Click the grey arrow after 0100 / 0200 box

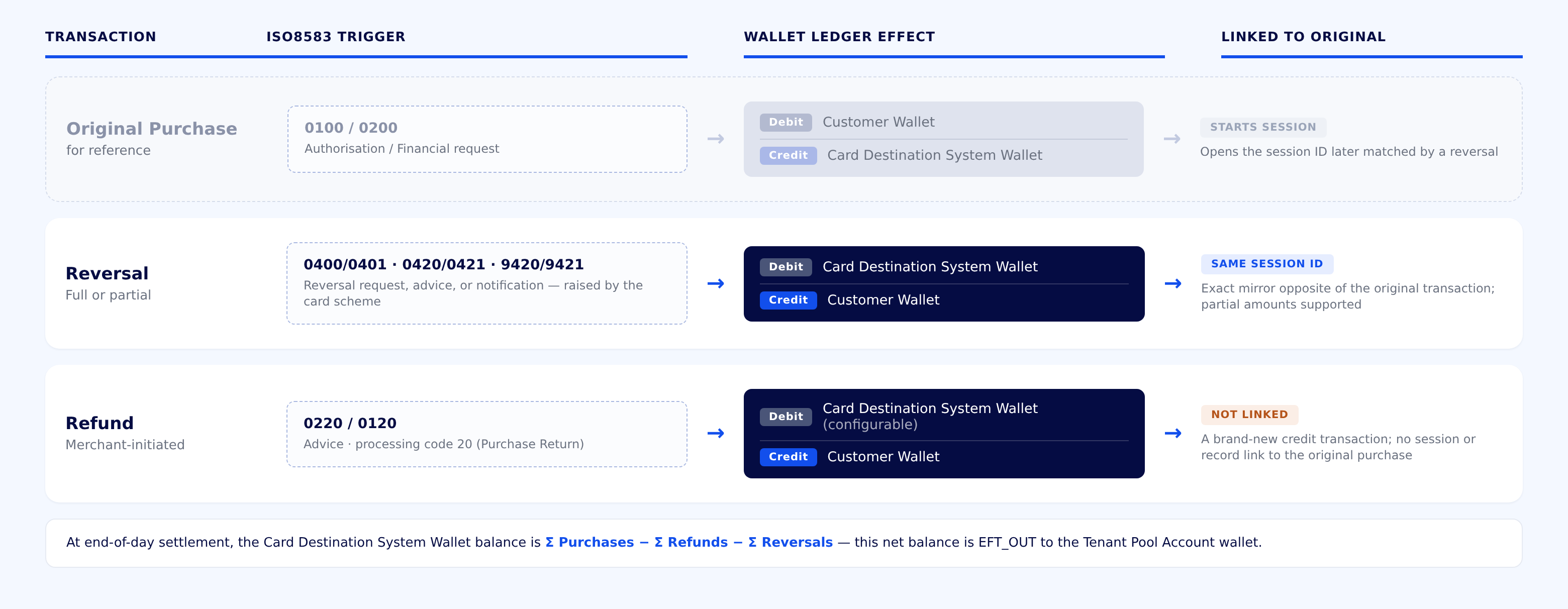715,139
